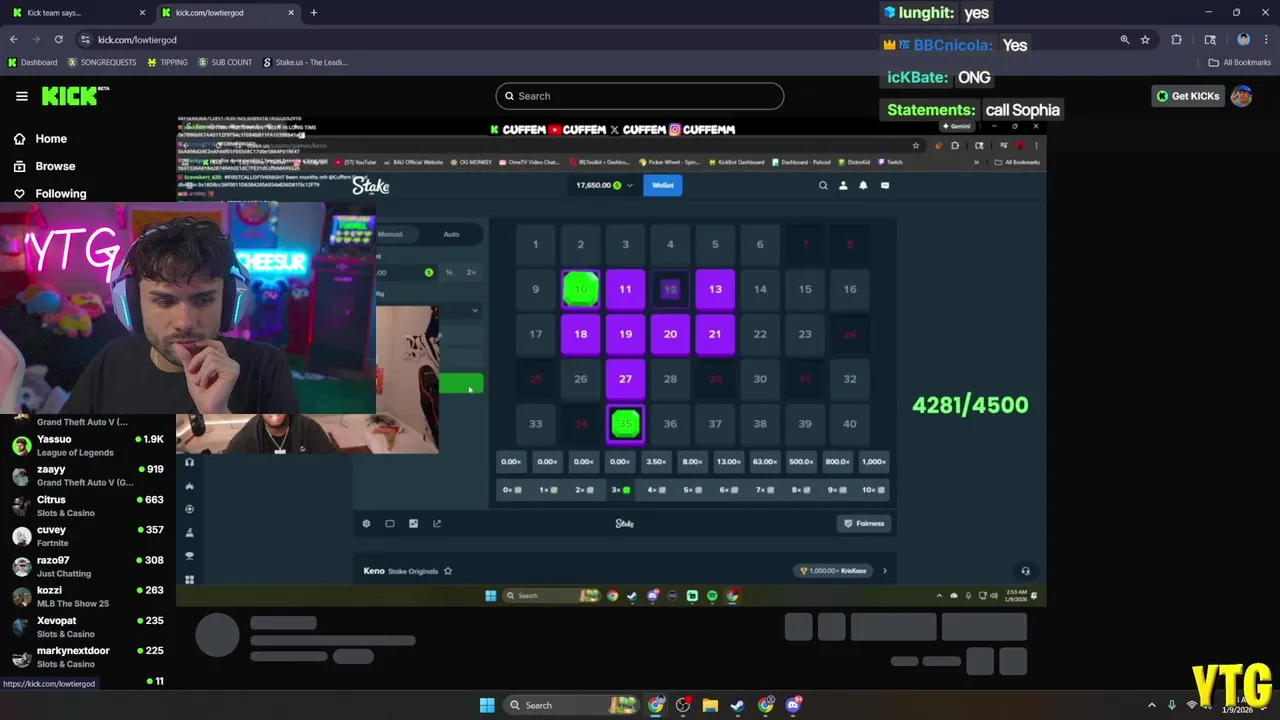Open the Windows Start menu
This screenshot has width=1280, height=720.
[487, 705]
